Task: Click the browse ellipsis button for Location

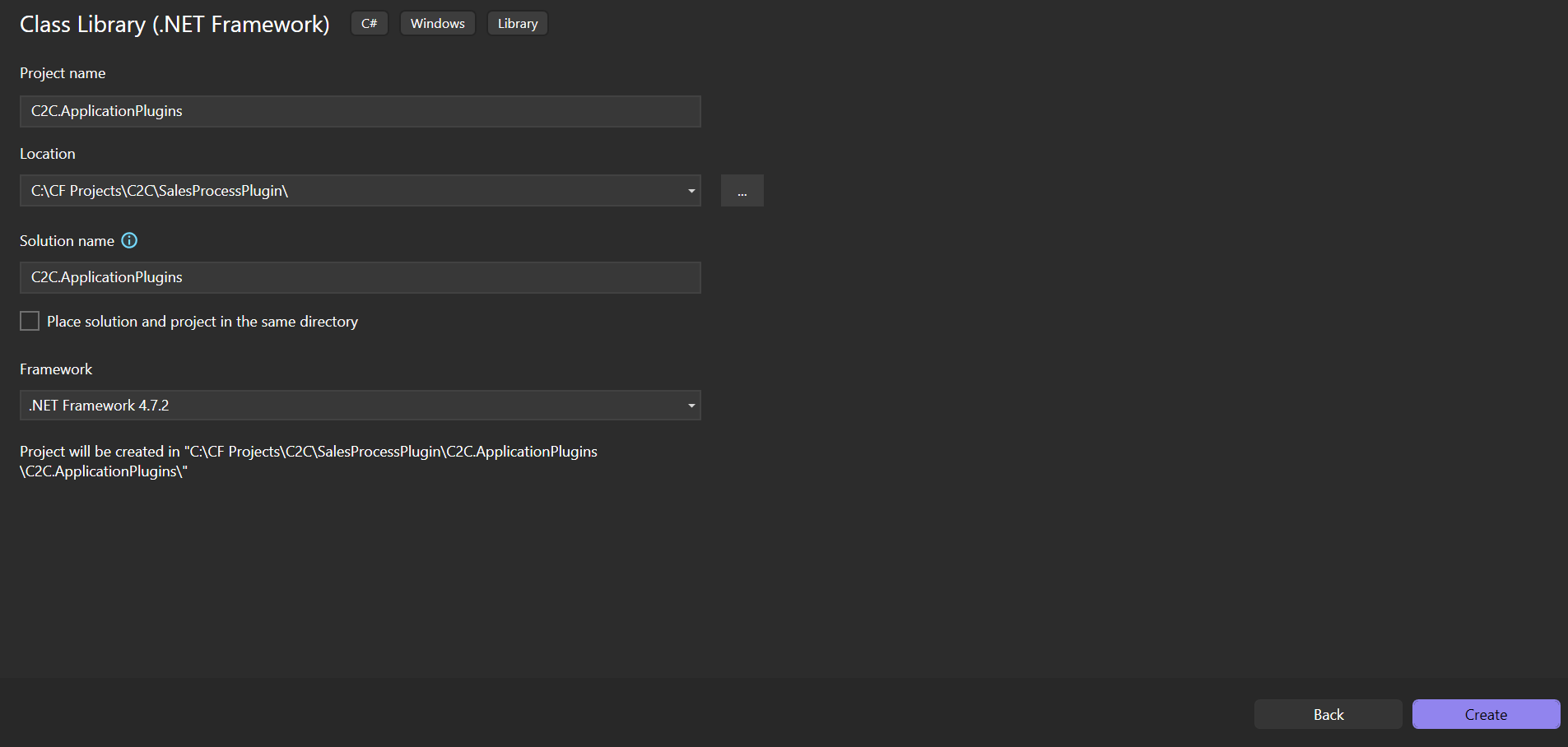Action: point(742,191)
